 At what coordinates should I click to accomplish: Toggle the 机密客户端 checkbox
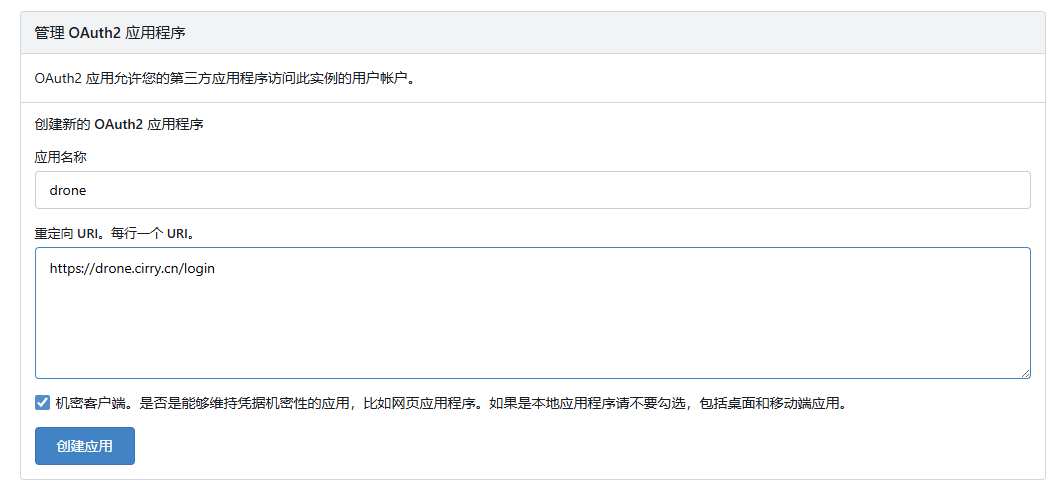click(42, 403)
